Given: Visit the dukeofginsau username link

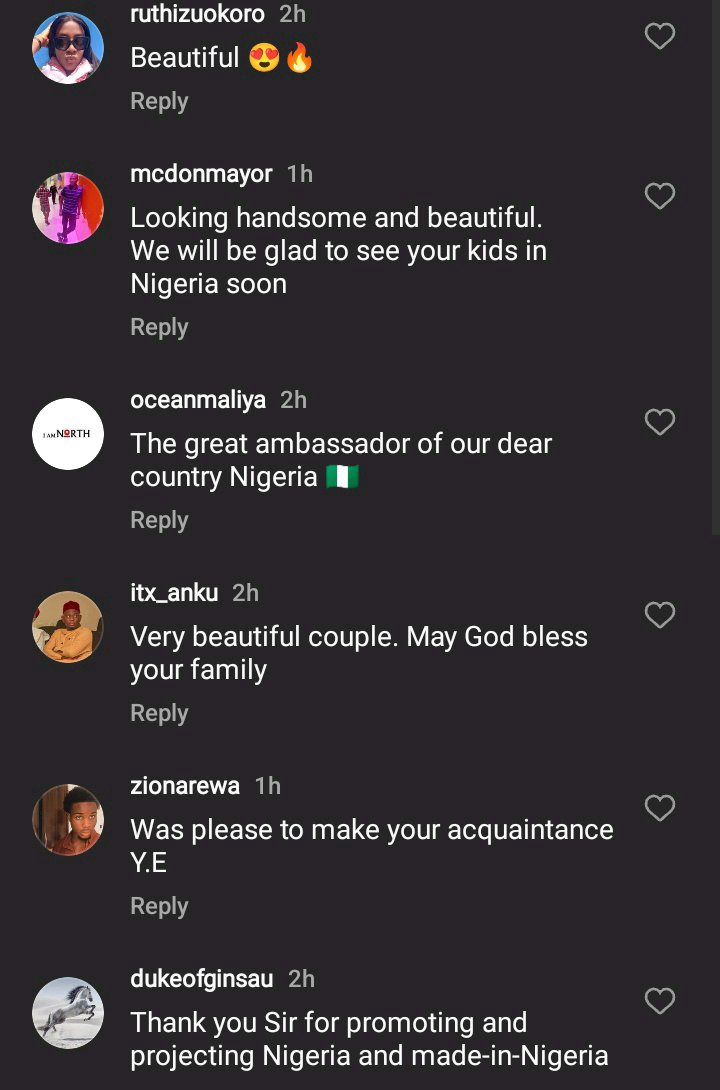Looking at the screenshot, I should click(201, 979).
